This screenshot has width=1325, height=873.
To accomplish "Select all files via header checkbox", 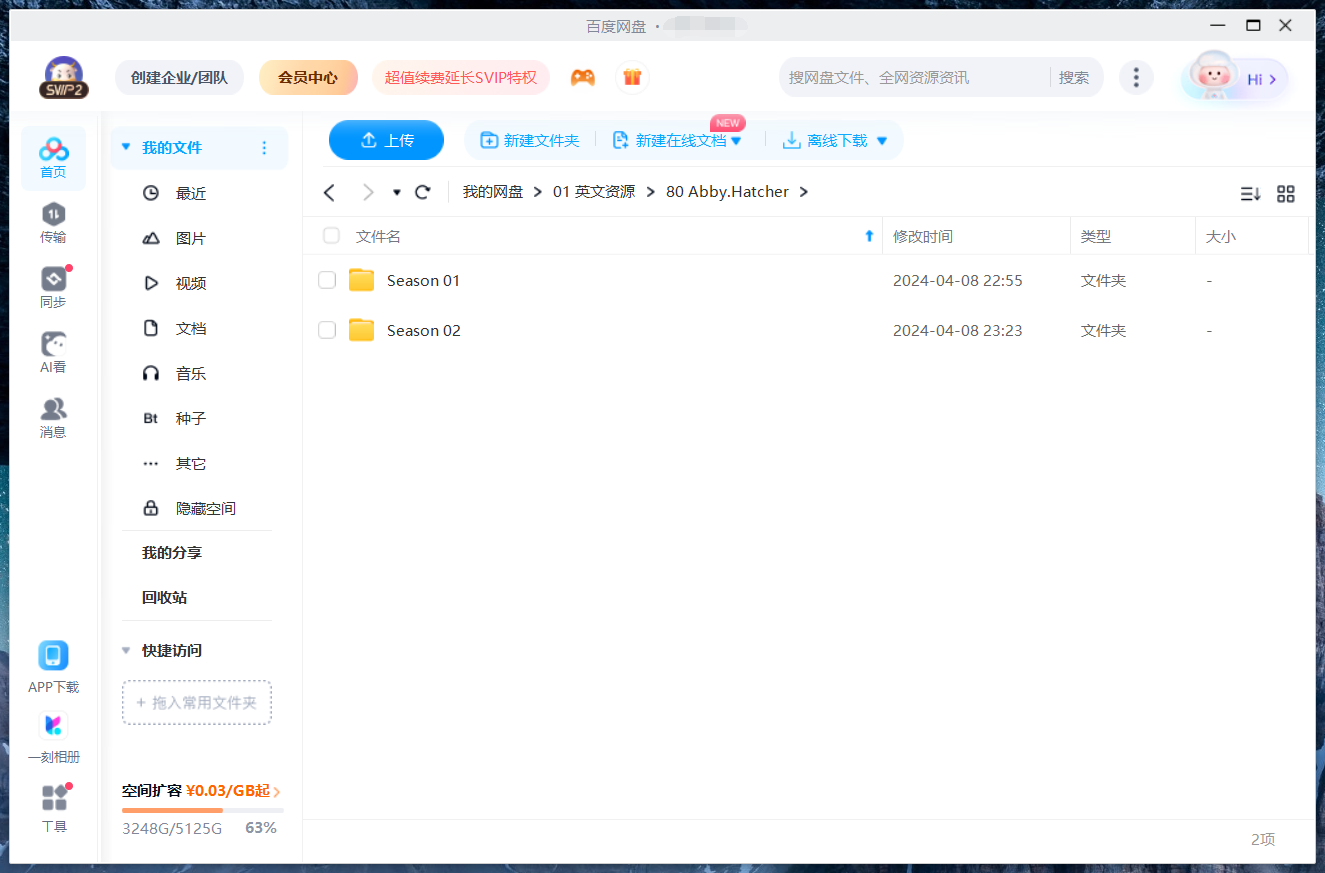I will (x=331, y=235).
